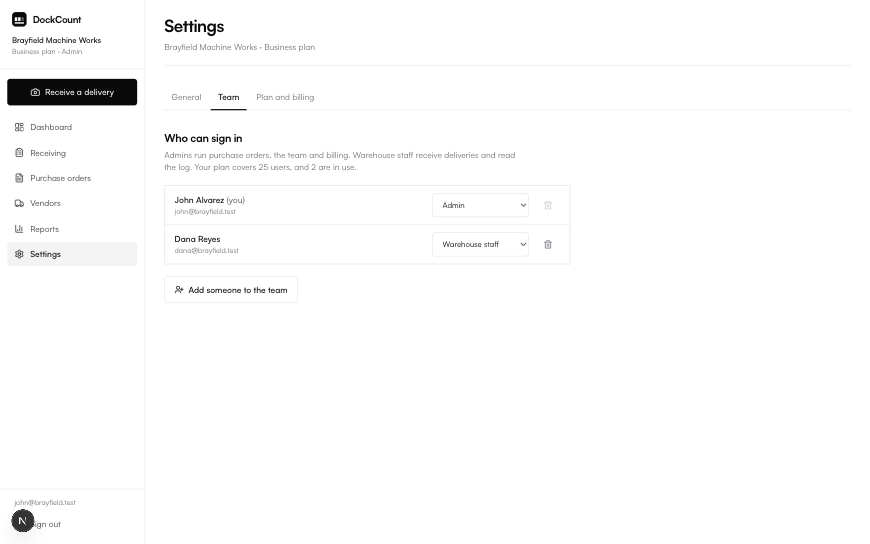870x544 pixels.
Task: Click the dana@brayfield.test email
Action: pos(206,251)
